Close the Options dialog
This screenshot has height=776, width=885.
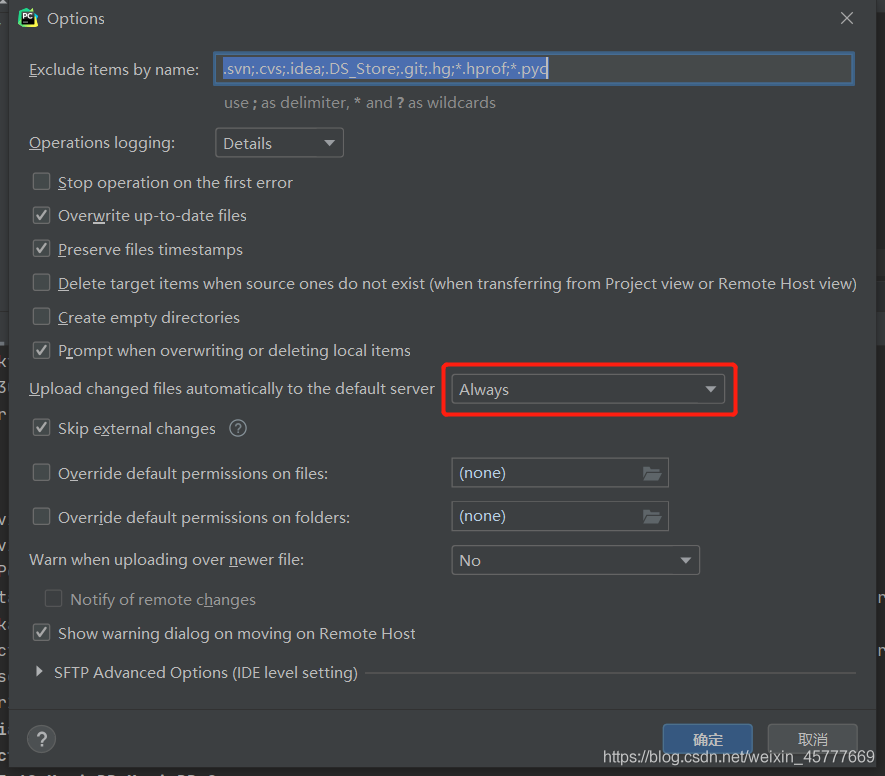847,18
